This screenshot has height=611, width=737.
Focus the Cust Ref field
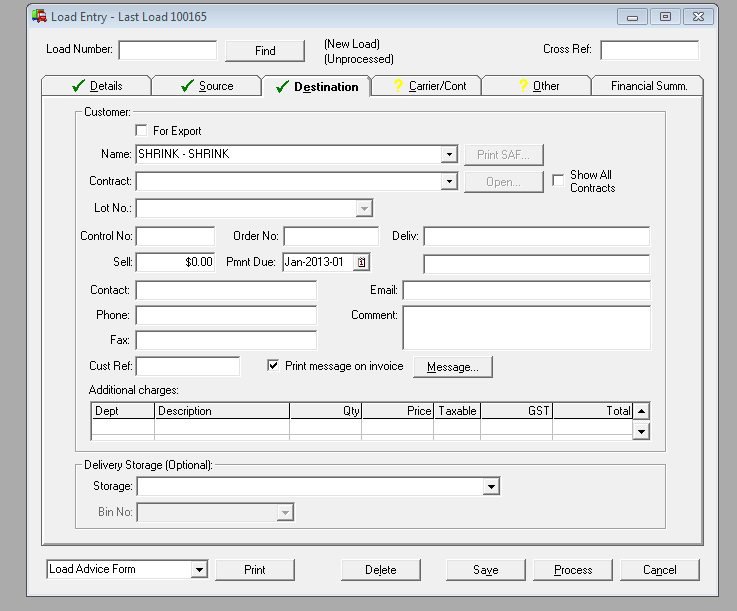pos(188,366)
